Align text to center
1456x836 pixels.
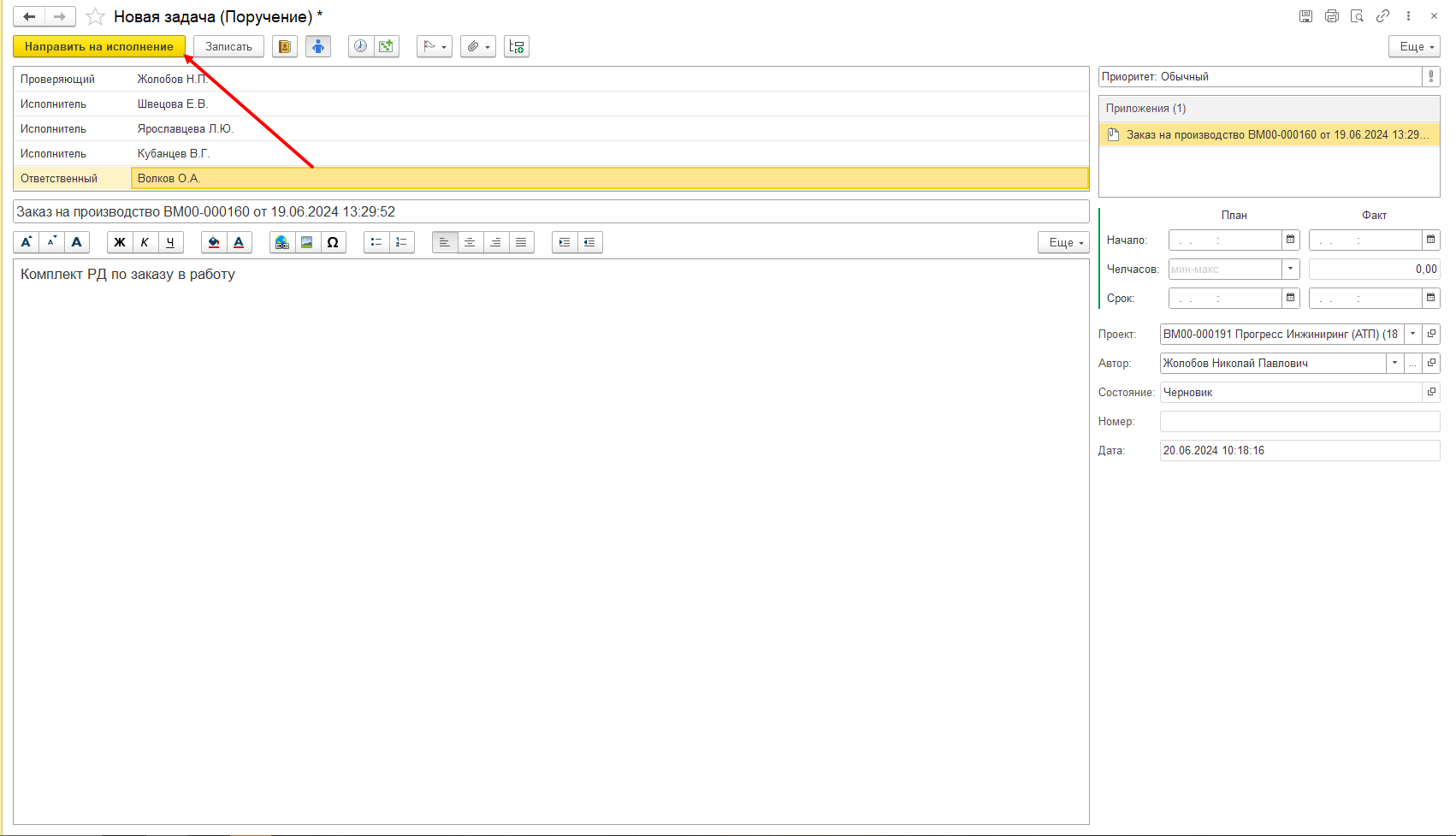click(470, 242)
